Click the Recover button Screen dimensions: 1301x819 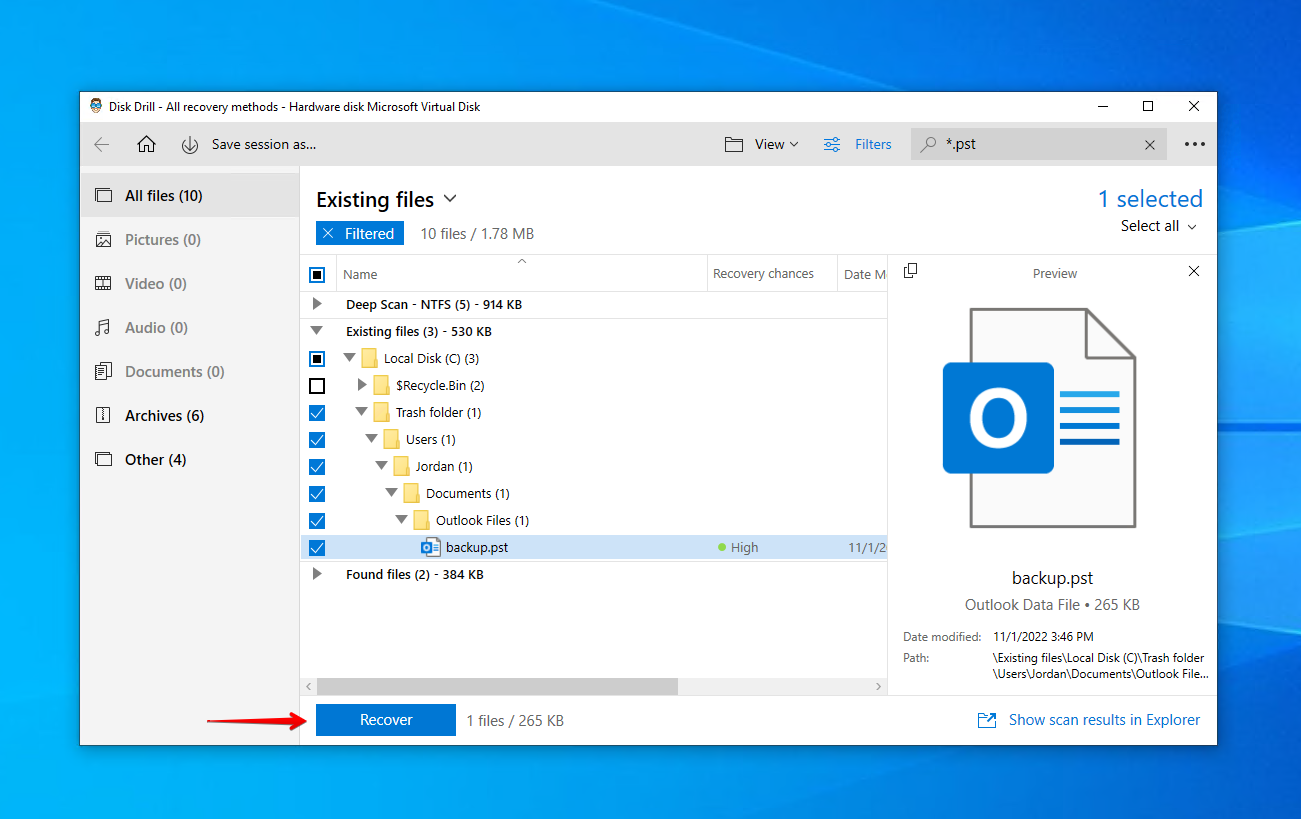click(x=386, y=720)
